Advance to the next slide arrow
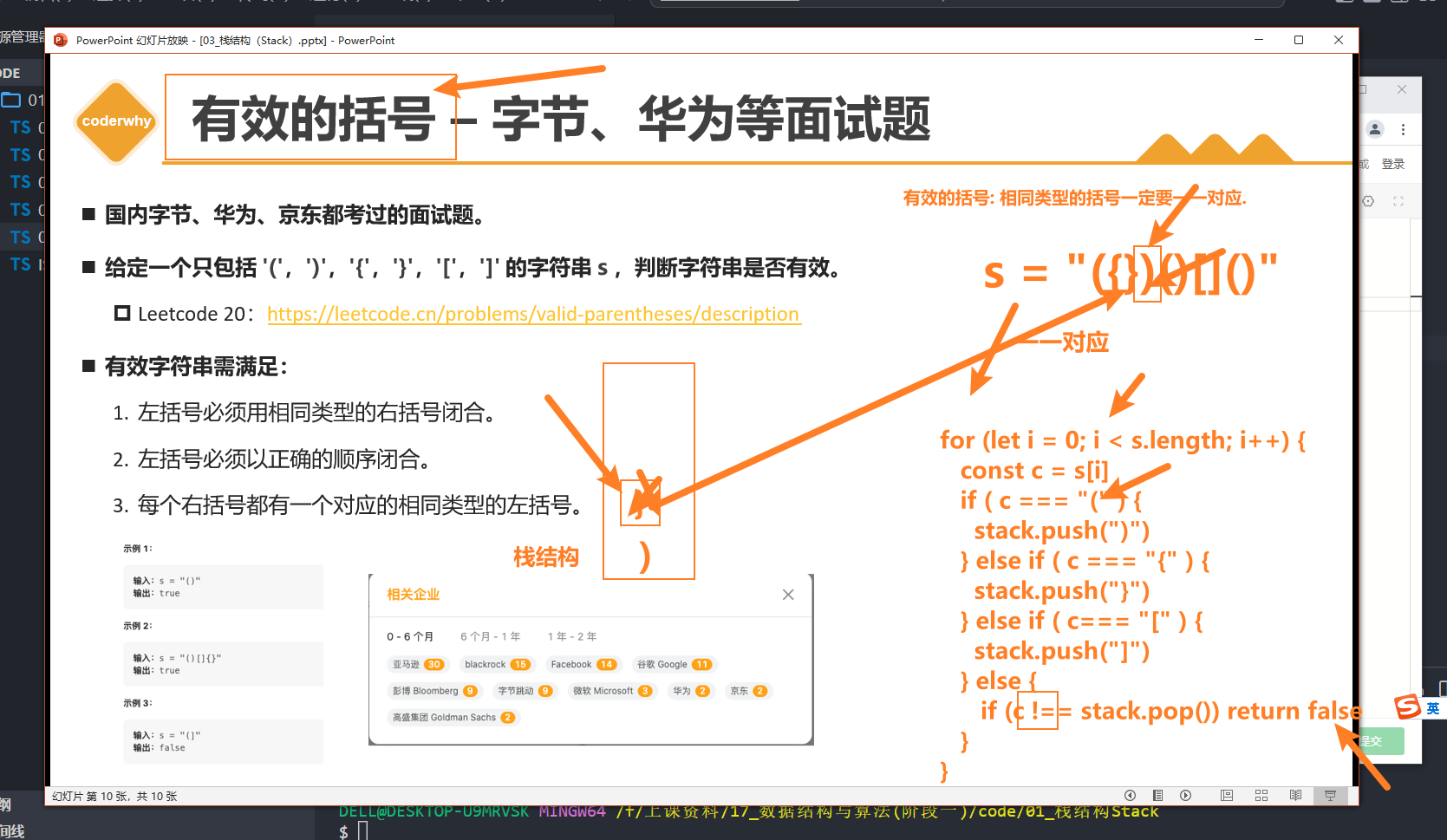Image resolution: width=1447 pixels, height=840 pixels. [x=1185, y=795]
